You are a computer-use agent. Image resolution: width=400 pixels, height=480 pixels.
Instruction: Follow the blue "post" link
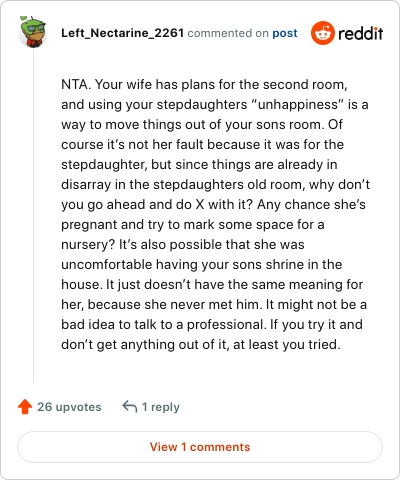(285, 33)
